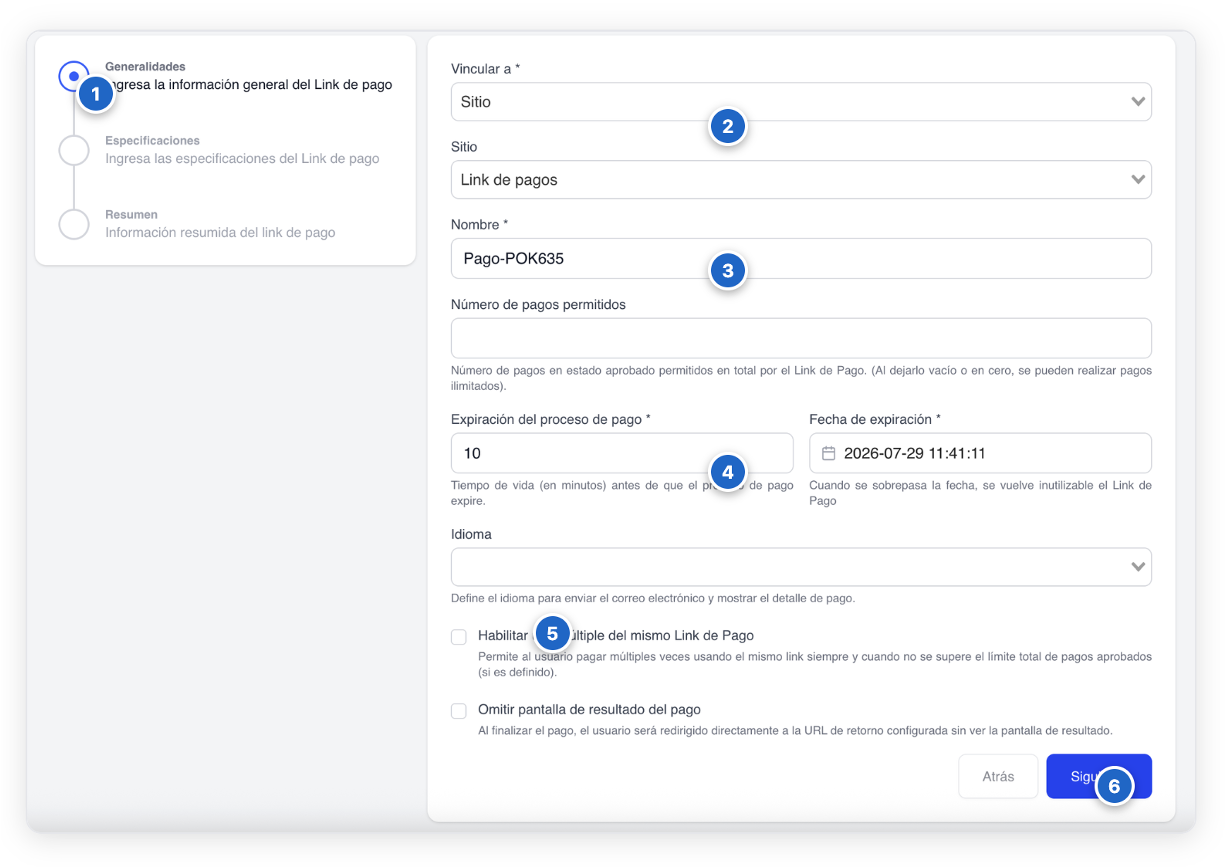This screenshot has width=1226, height=868.
Task: Tick Omitir pantalla de resultado del pago
Action: click(x=459, y=710)
